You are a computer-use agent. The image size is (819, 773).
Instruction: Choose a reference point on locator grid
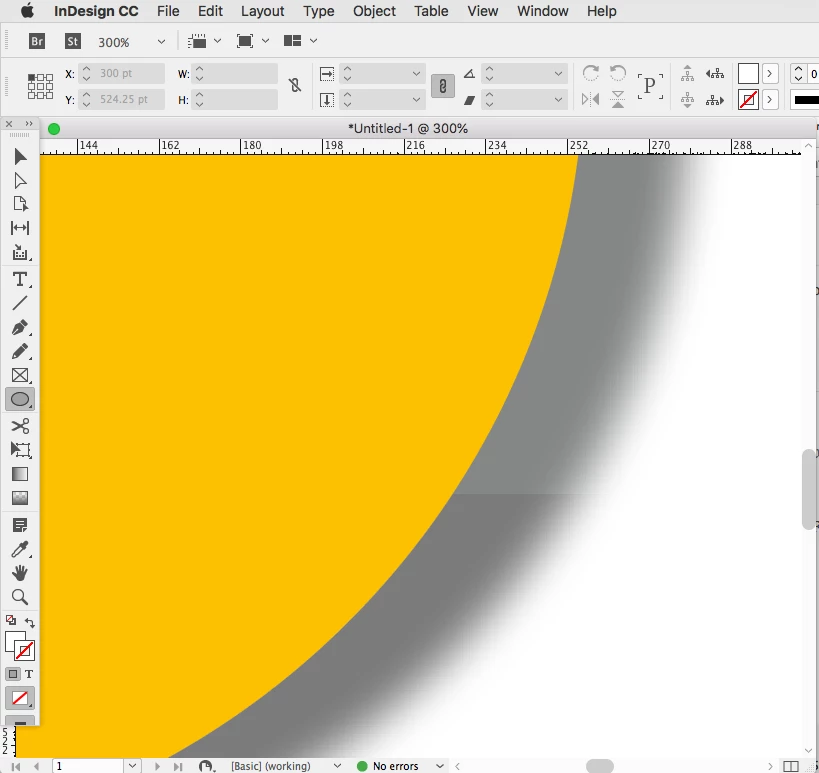[40, 86]
